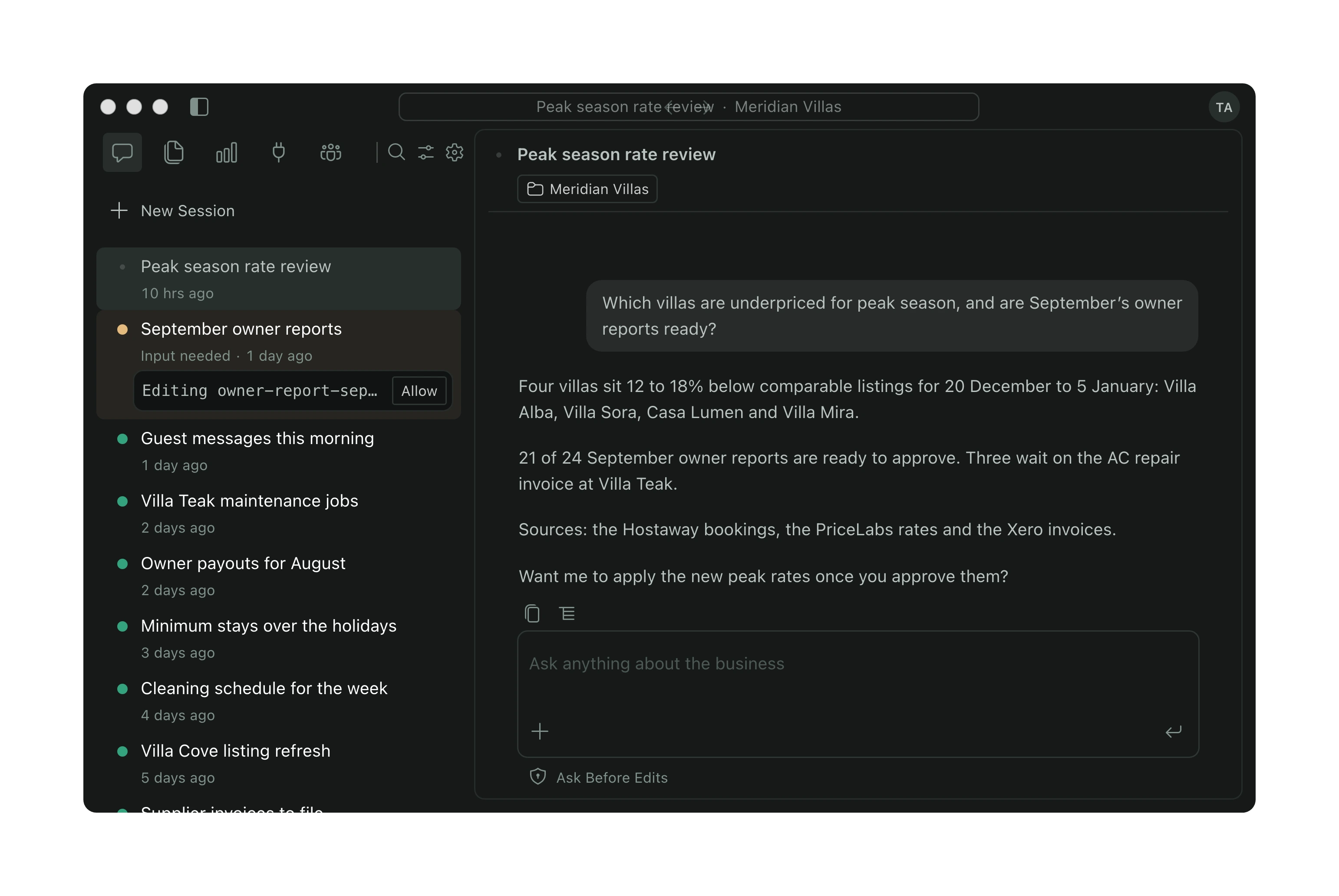The height and width of the screenshot is (896, 1339).
Task: Click the TA user avatar
Action: pos(1224,107)
